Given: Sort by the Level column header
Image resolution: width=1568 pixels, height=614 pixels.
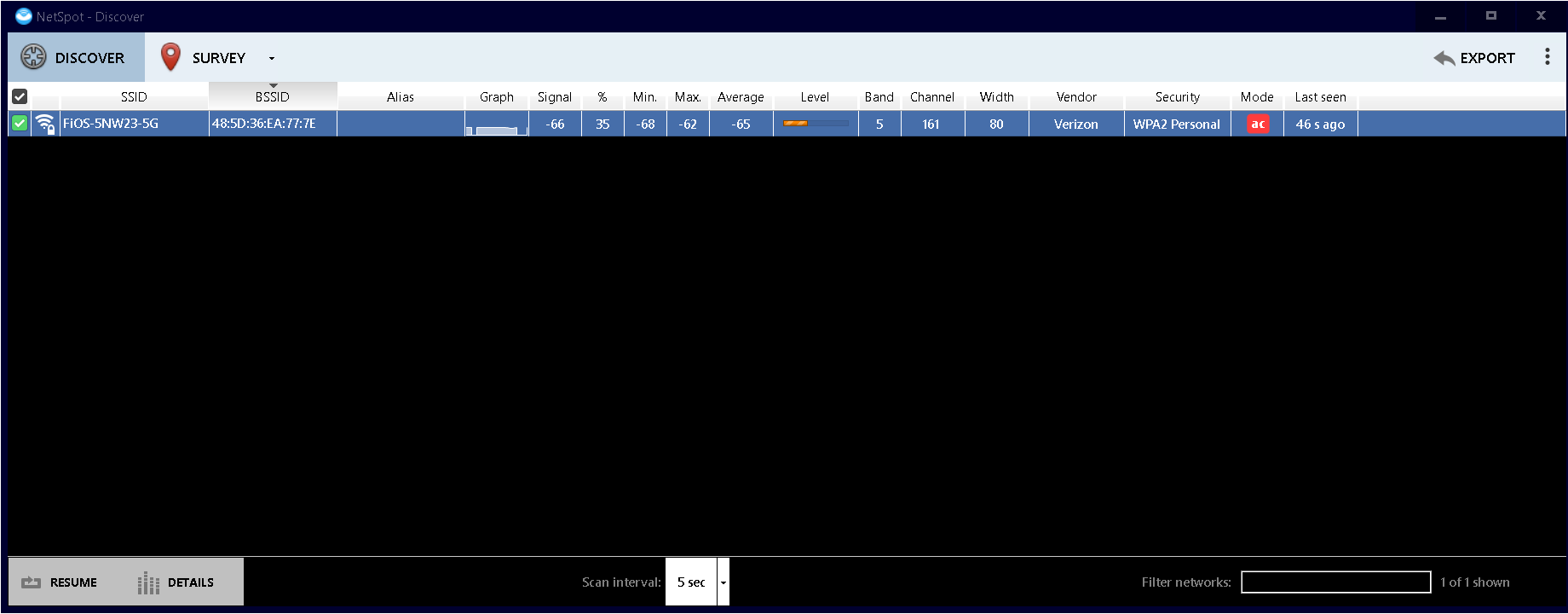Looking at the screenshot, I should point(815,97).
